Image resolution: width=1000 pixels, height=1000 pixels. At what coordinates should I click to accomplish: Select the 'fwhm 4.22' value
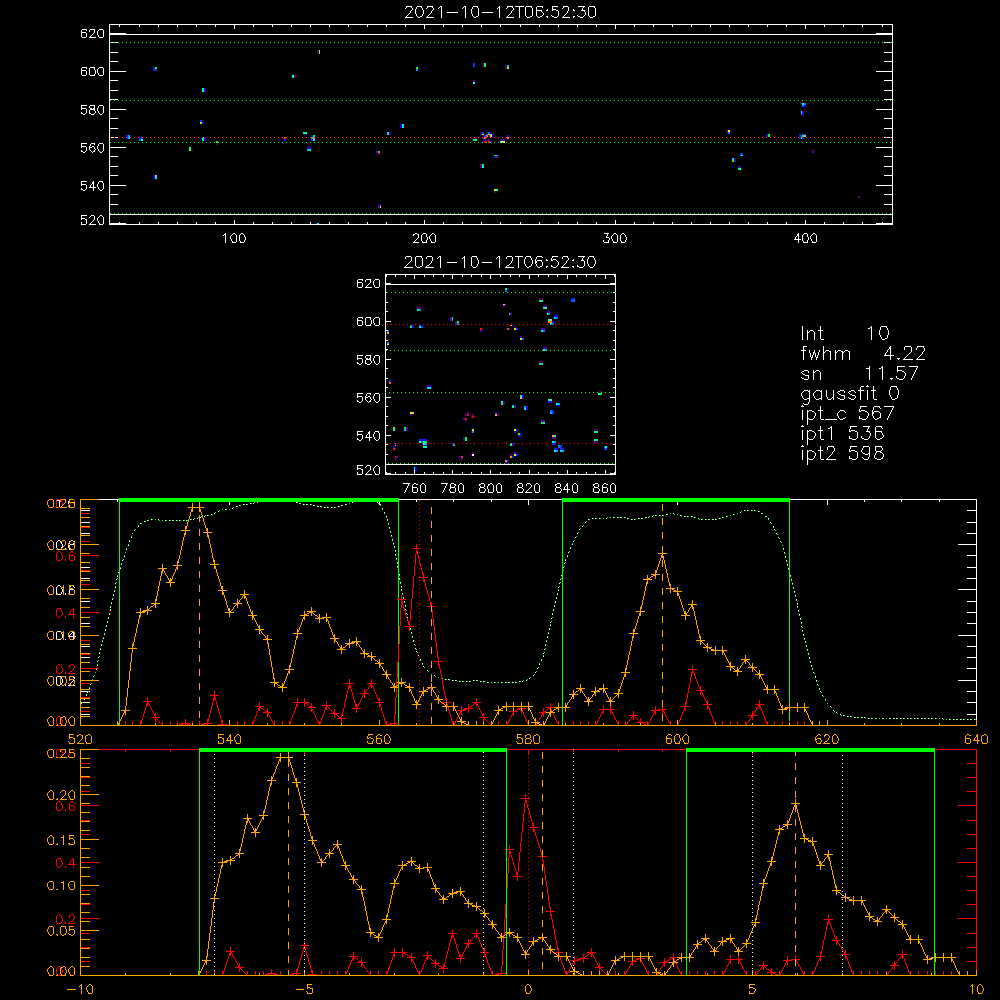click(863, 353)
